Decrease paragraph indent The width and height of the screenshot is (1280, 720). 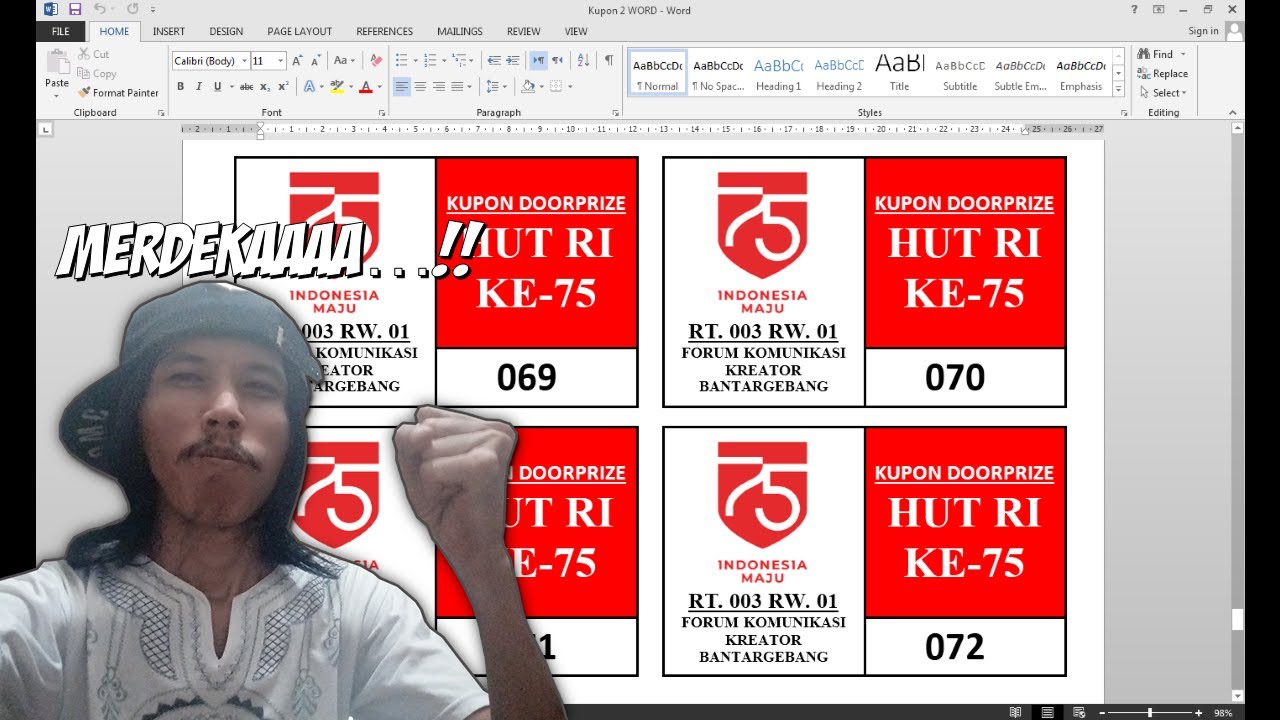coord(494,61)
